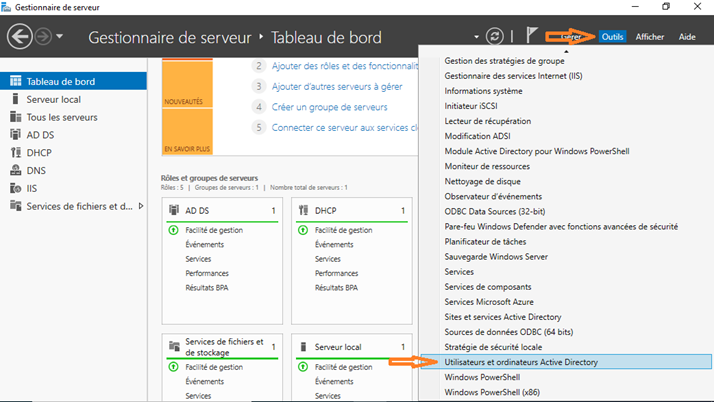
Task: Open Résultats BPA in AD DS tile
Action: coord(207,288)
